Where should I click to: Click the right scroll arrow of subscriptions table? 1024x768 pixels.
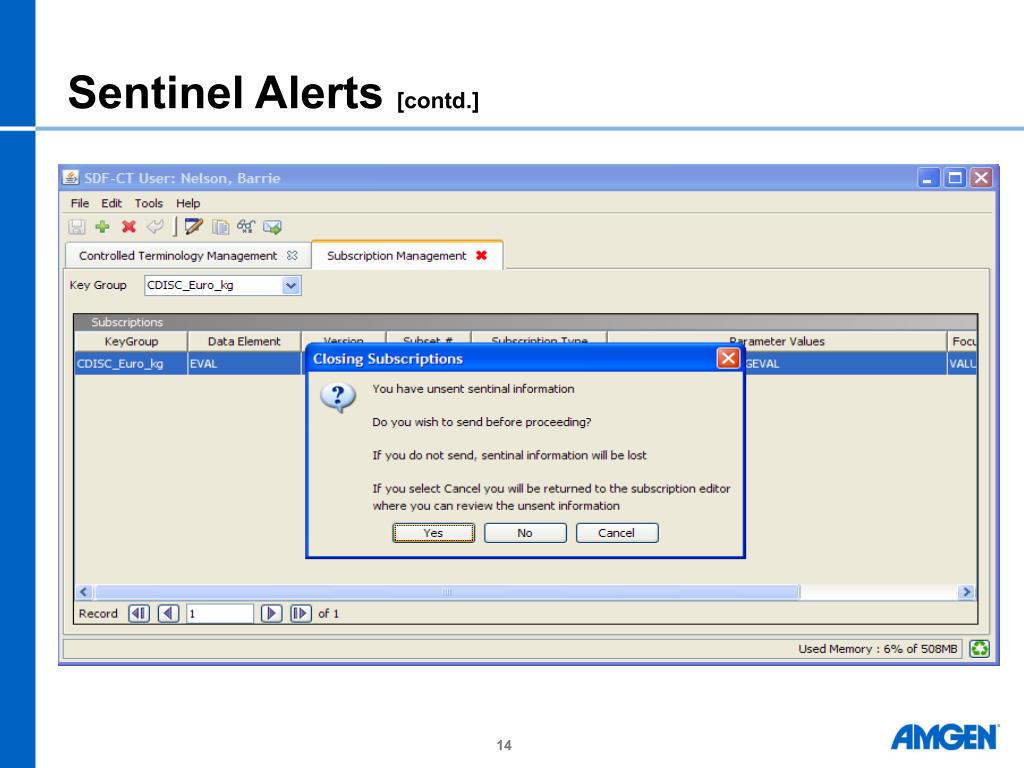pyautogui.click(x=967, y=592)
